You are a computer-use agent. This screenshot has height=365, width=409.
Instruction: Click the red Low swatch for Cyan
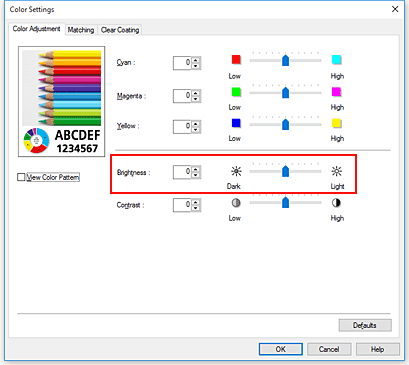pos(236,60)
